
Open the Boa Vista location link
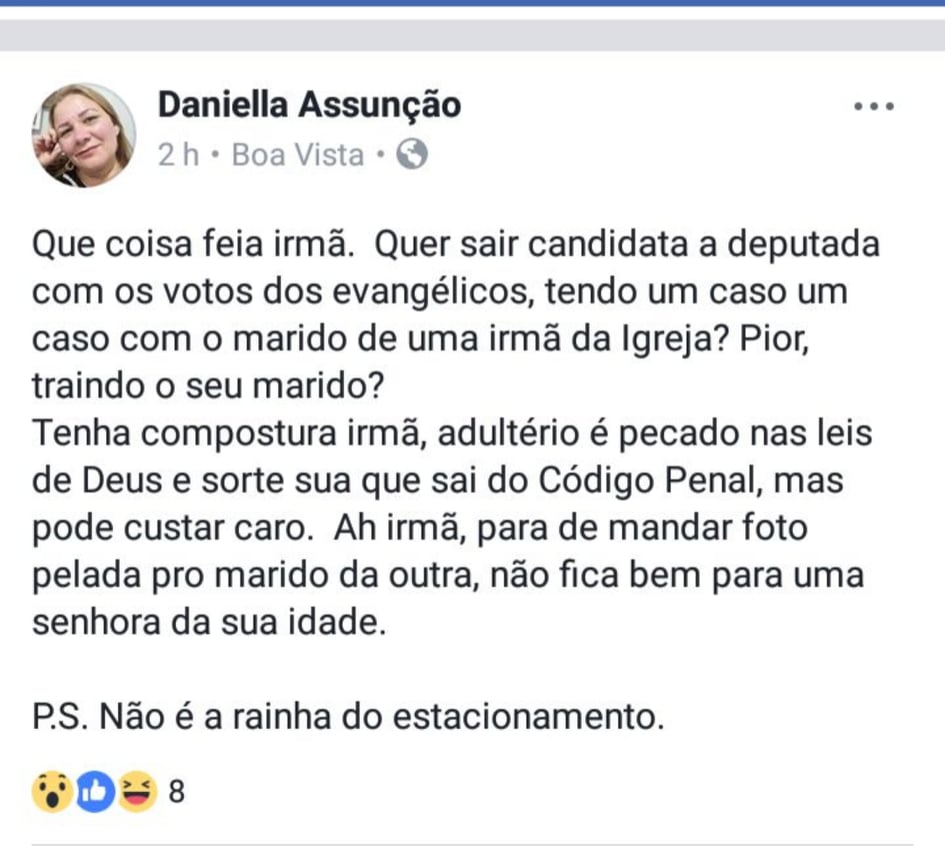tap(298, 155)
